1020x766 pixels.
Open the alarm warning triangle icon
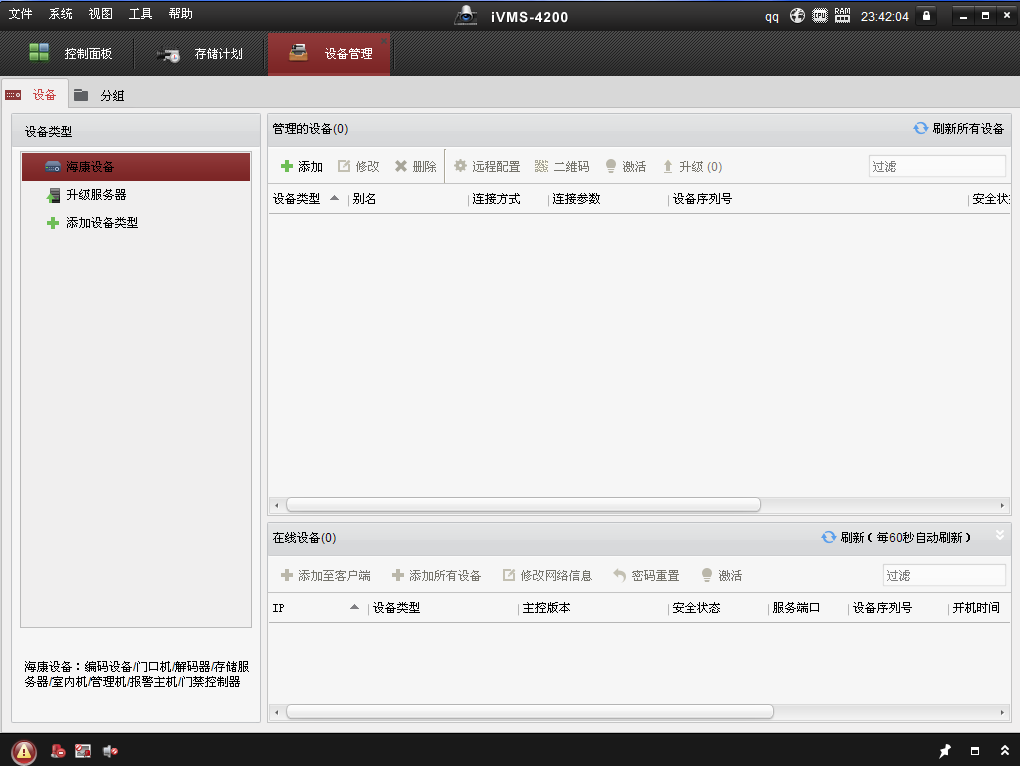(24, 752)
